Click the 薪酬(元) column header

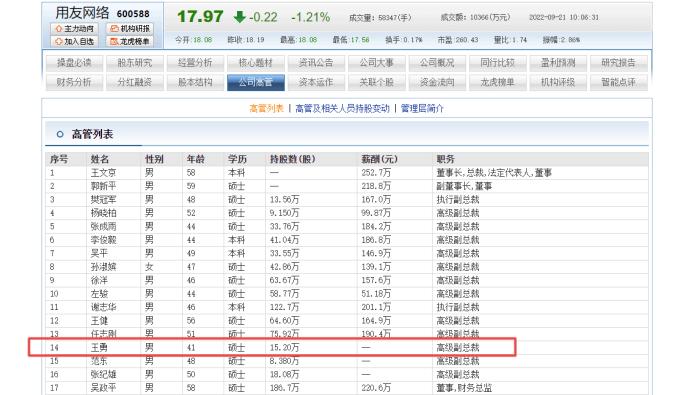pos(380,159)
